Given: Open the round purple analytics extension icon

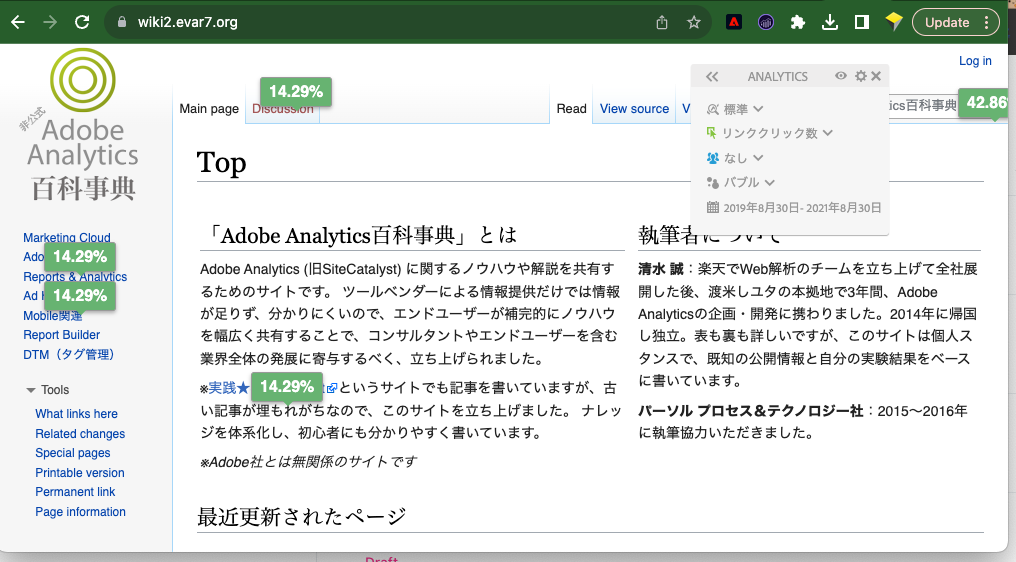Looking at the screenshot, I should [766, 23].
